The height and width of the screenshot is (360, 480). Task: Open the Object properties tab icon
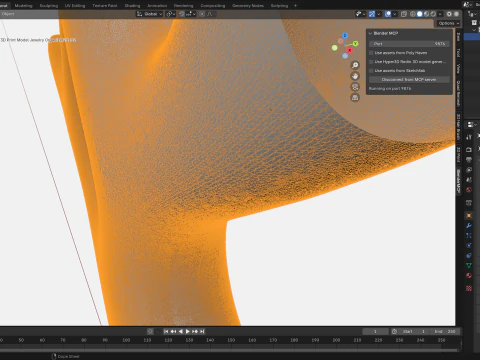pos(469,216)
